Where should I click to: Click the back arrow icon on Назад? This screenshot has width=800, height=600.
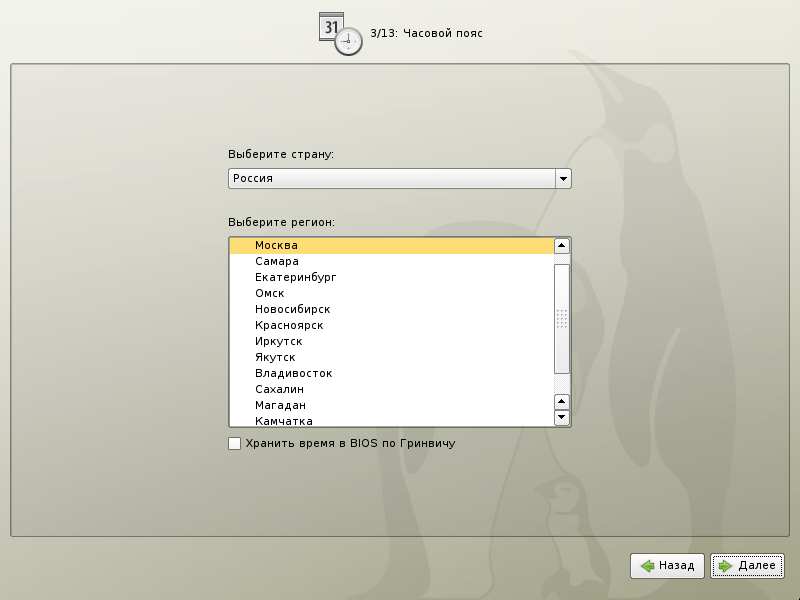coord(648,566)
